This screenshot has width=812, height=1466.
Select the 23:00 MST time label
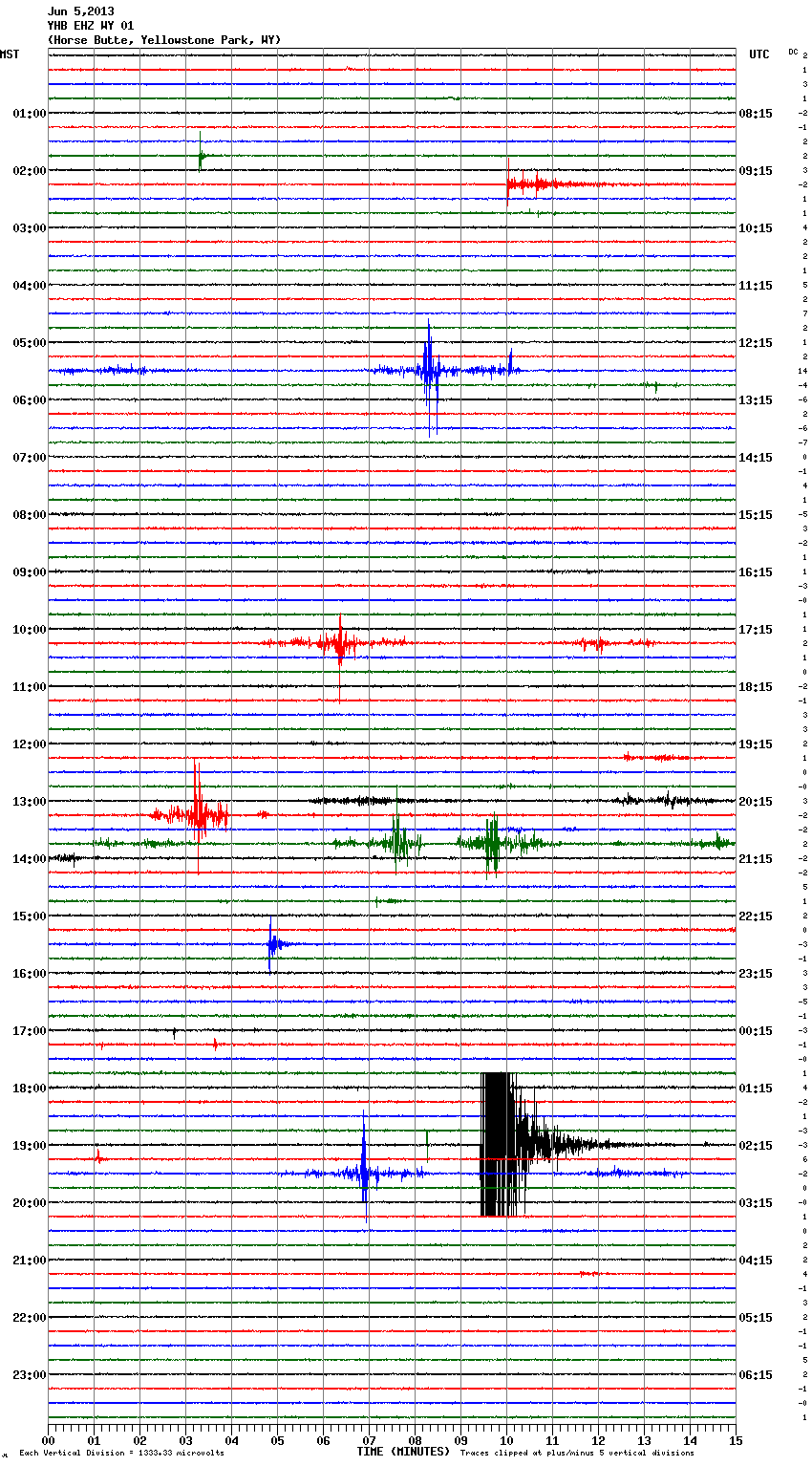(x=30, y=1375)
